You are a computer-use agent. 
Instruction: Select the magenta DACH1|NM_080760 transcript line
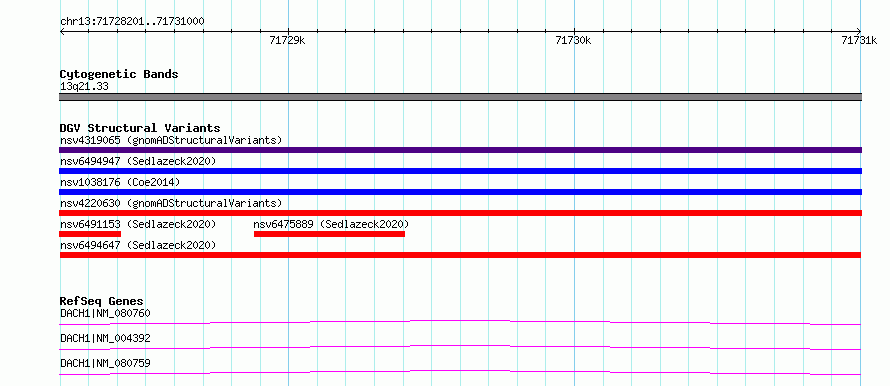(x=460, y=322)
